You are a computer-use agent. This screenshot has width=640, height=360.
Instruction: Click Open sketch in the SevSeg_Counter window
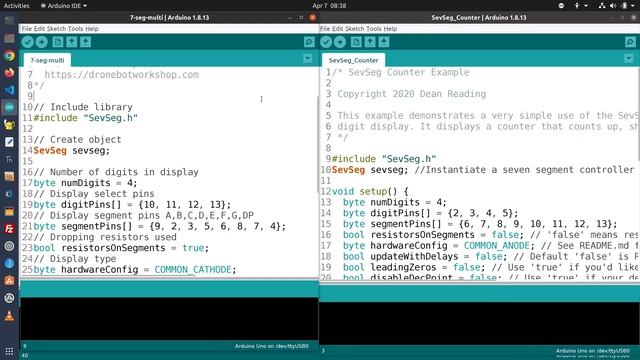[370, 42]
